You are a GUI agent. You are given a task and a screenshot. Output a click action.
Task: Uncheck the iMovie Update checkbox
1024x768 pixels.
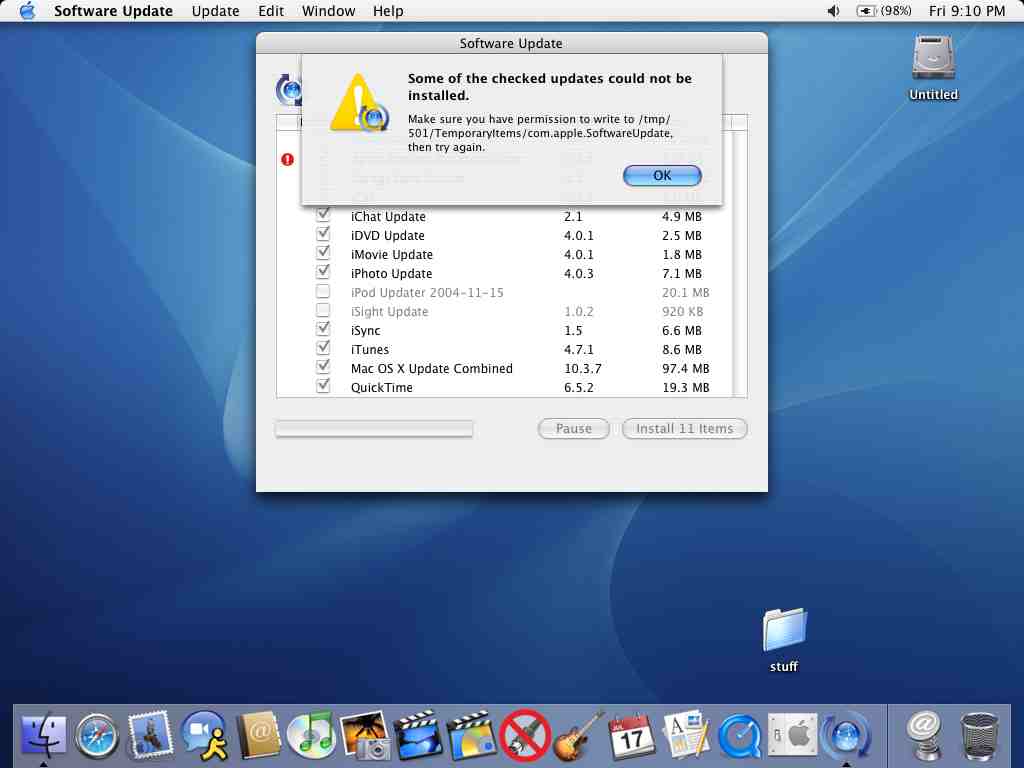click(323, 252)
